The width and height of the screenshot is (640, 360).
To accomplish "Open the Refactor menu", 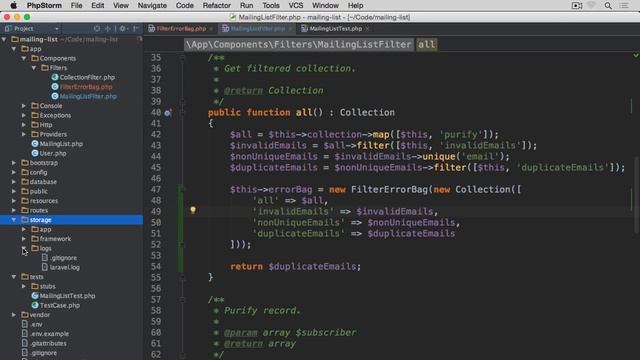I will tap(216, 5).
